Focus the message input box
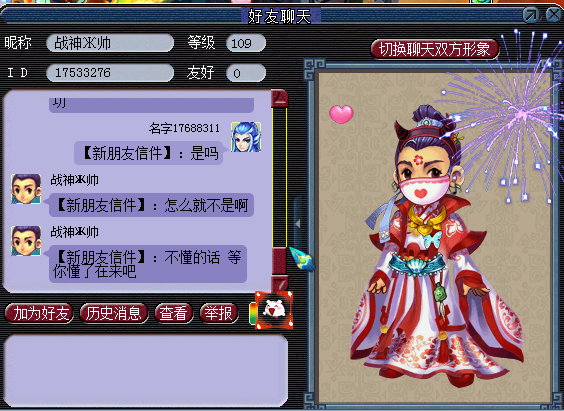Viewport: 564px width, 411px height. (x=146, y=370)
